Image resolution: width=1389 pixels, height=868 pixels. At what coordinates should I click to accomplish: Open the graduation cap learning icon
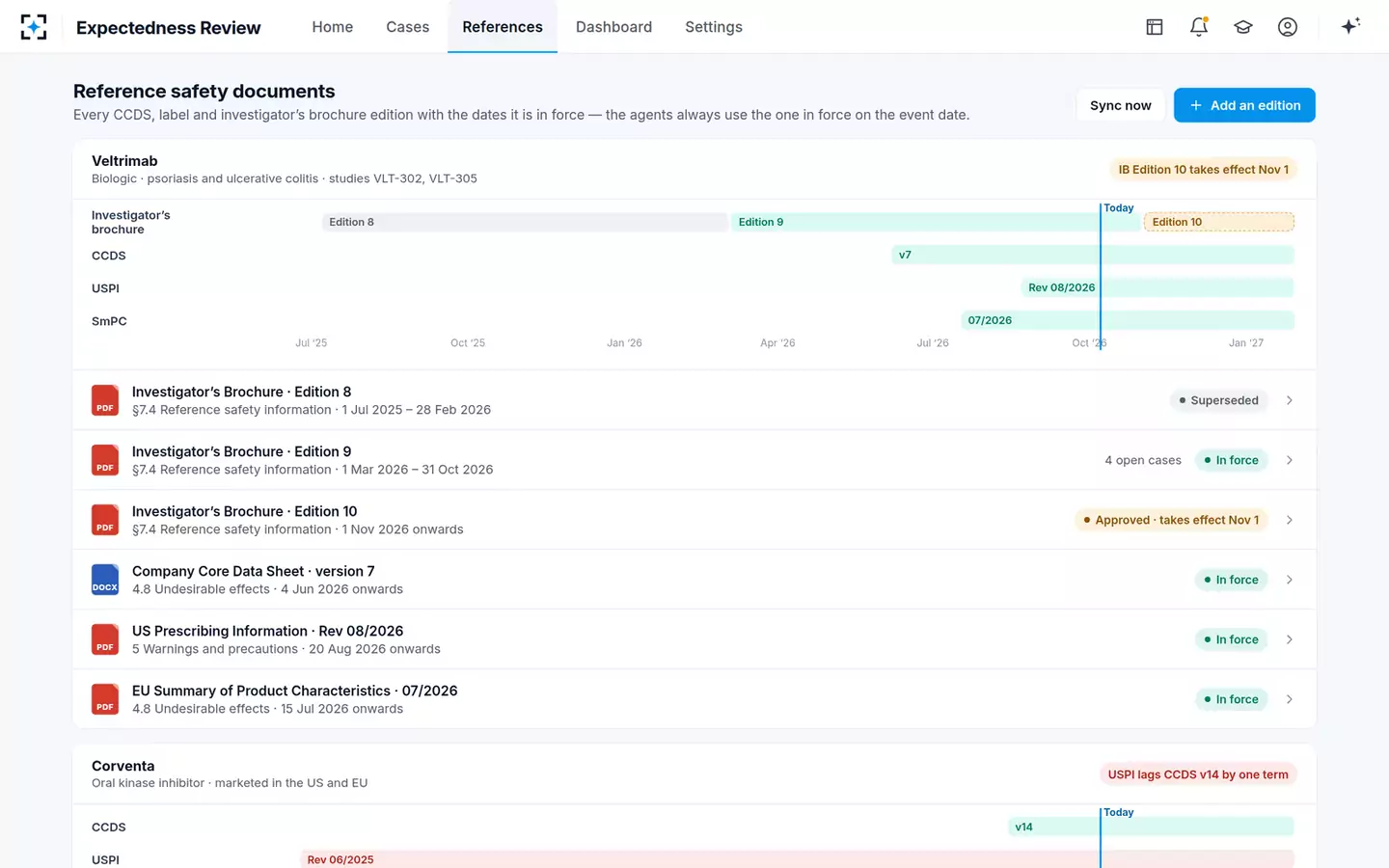coord(1243,27)
